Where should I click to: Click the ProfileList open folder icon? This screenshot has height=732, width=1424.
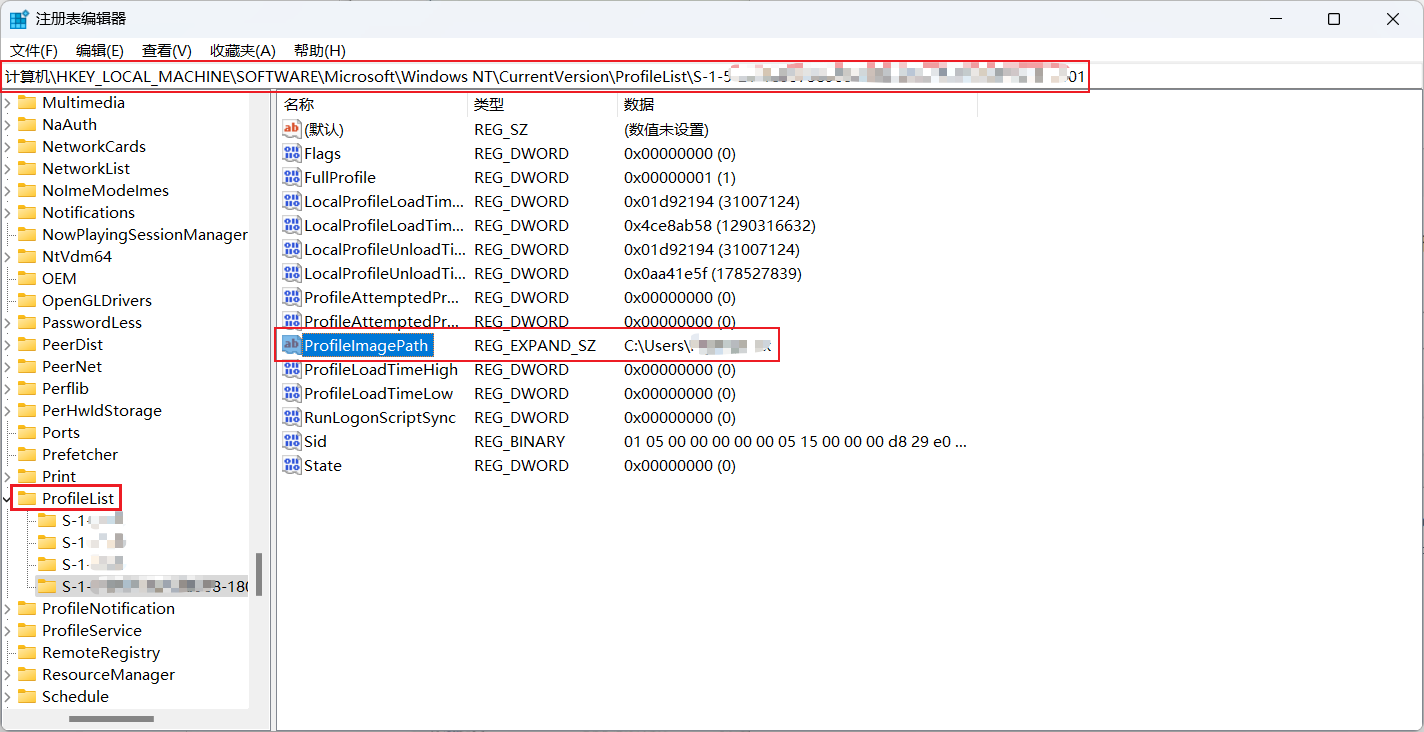click(27, 498)
